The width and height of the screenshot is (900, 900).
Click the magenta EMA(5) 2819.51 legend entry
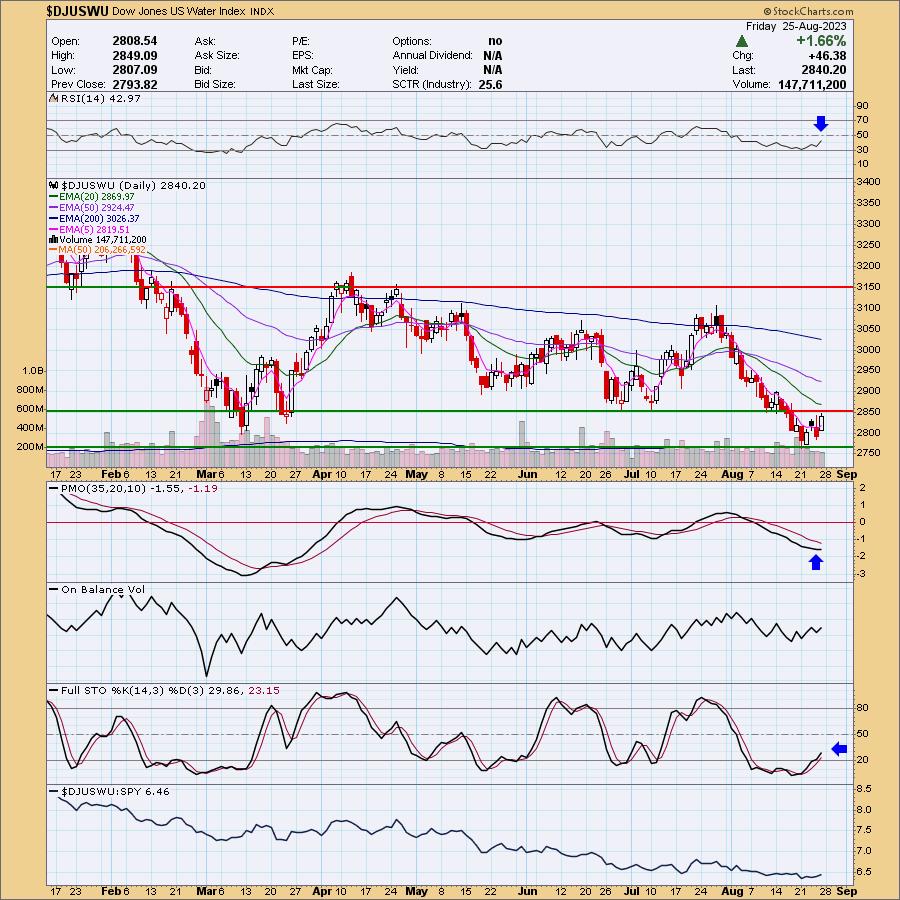pyautogui.click(x=90, y=229)
